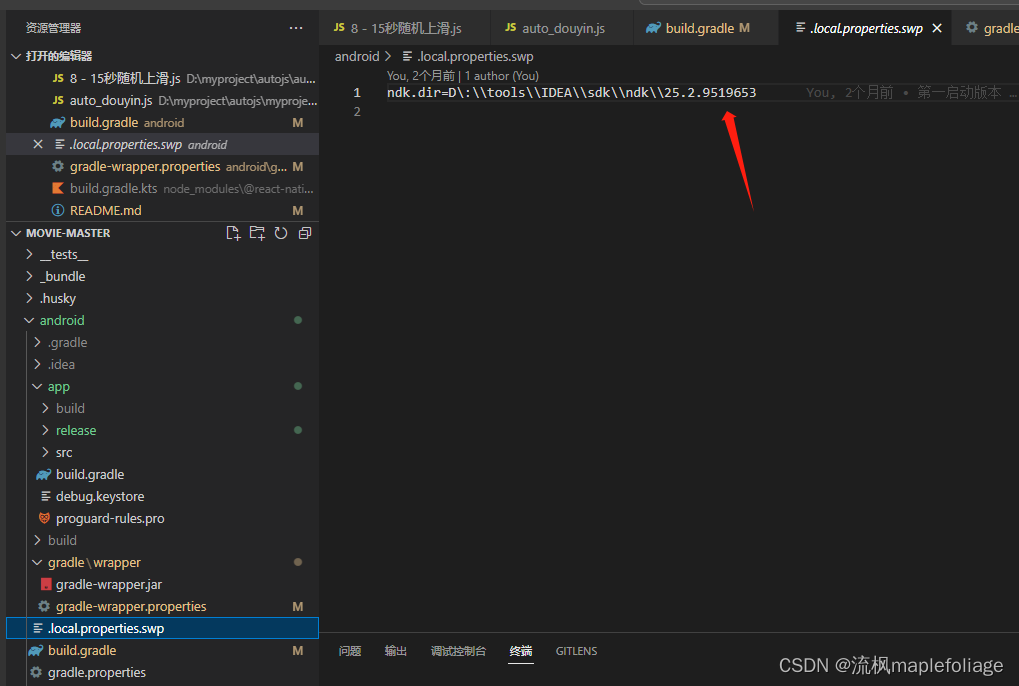The height and width of the screenshot is (686, 1019).
Task: Click the JS icon on auto_douyin.js tab
Action: coord(511,28)
